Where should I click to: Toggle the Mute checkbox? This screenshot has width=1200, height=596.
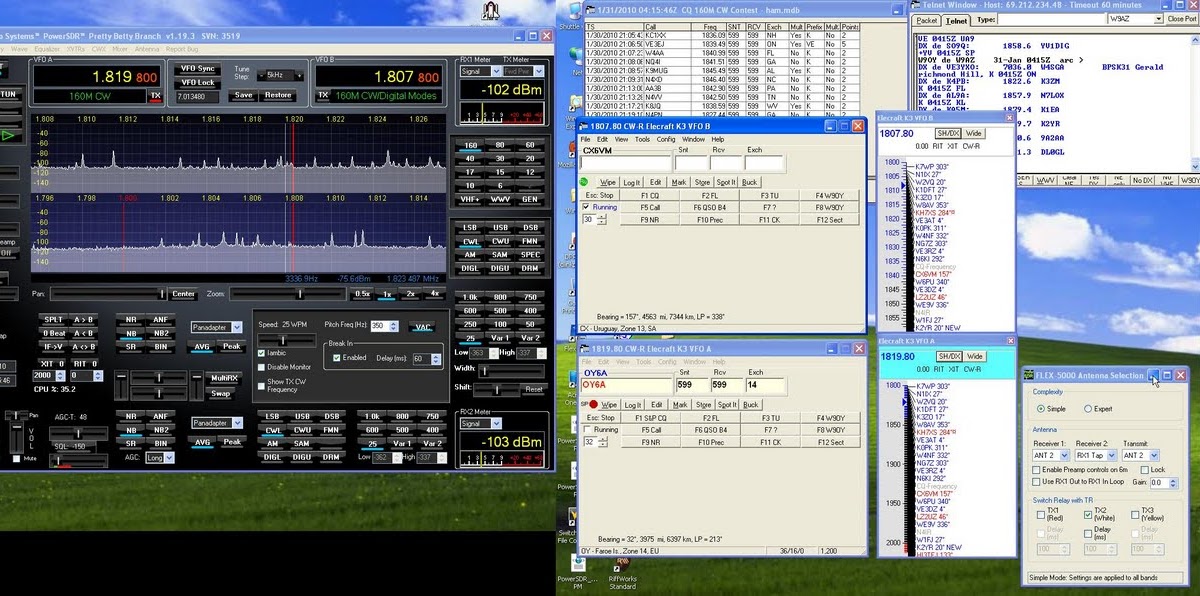18,458
